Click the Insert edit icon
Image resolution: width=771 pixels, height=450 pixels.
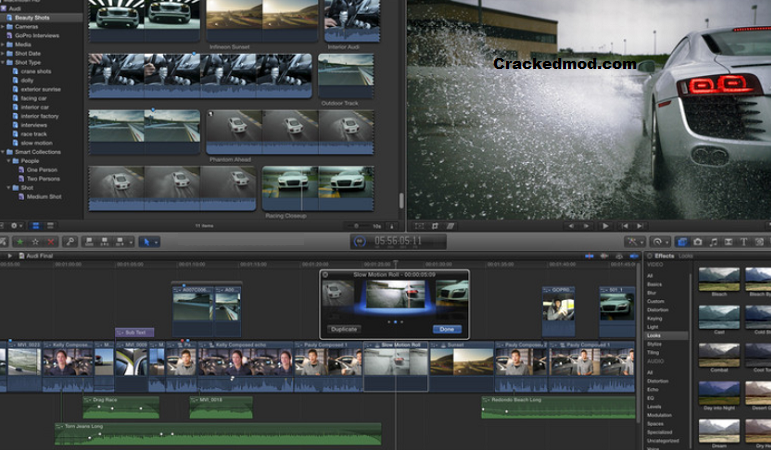[x=104, y=241]
